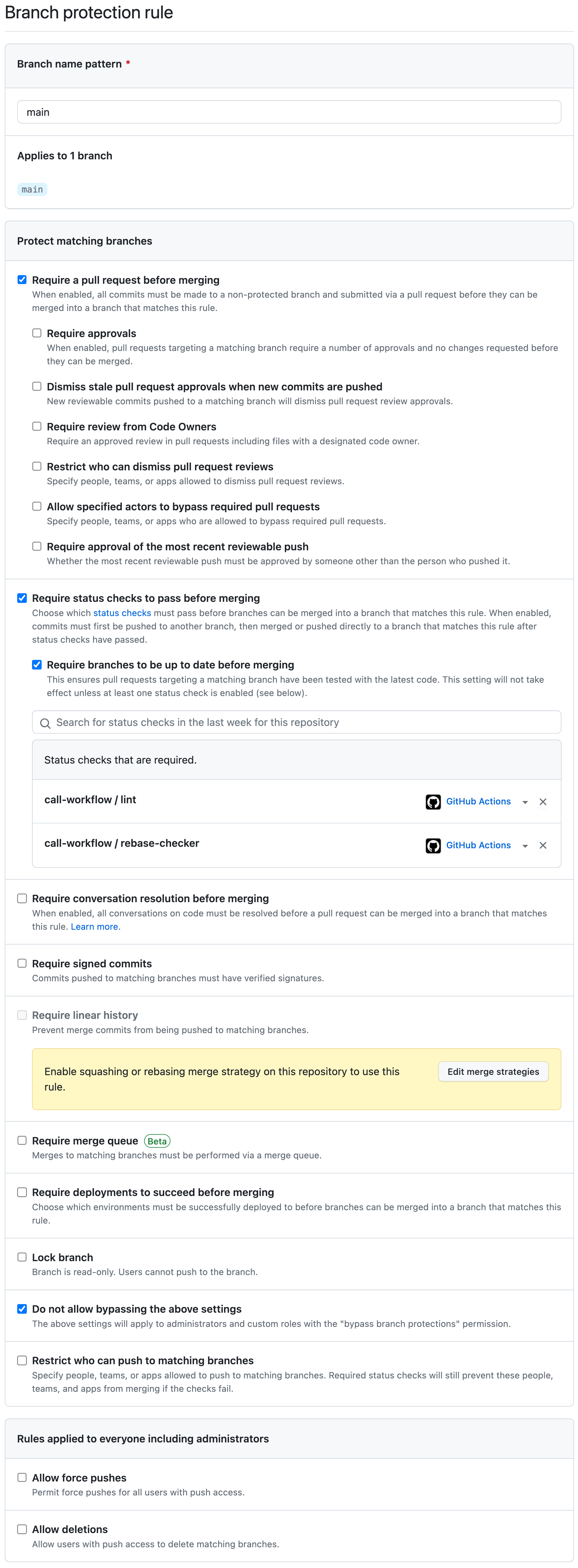The height and width of the screenshot is (1568, 578).
Task: Click the Learn more link
Action: click(94, 926)
